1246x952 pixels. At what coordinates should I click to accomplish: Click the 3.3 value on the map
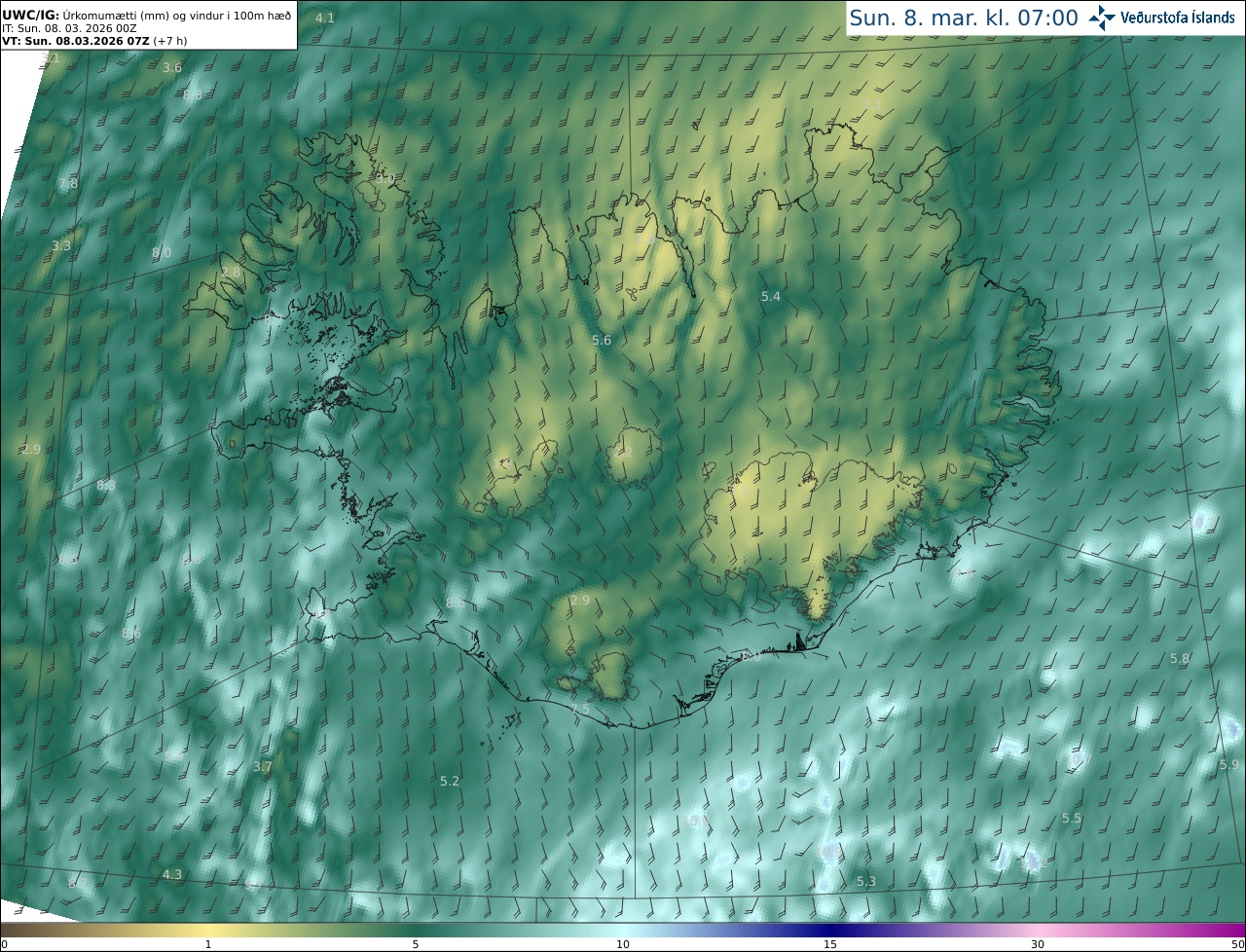[x=61, y=245]
